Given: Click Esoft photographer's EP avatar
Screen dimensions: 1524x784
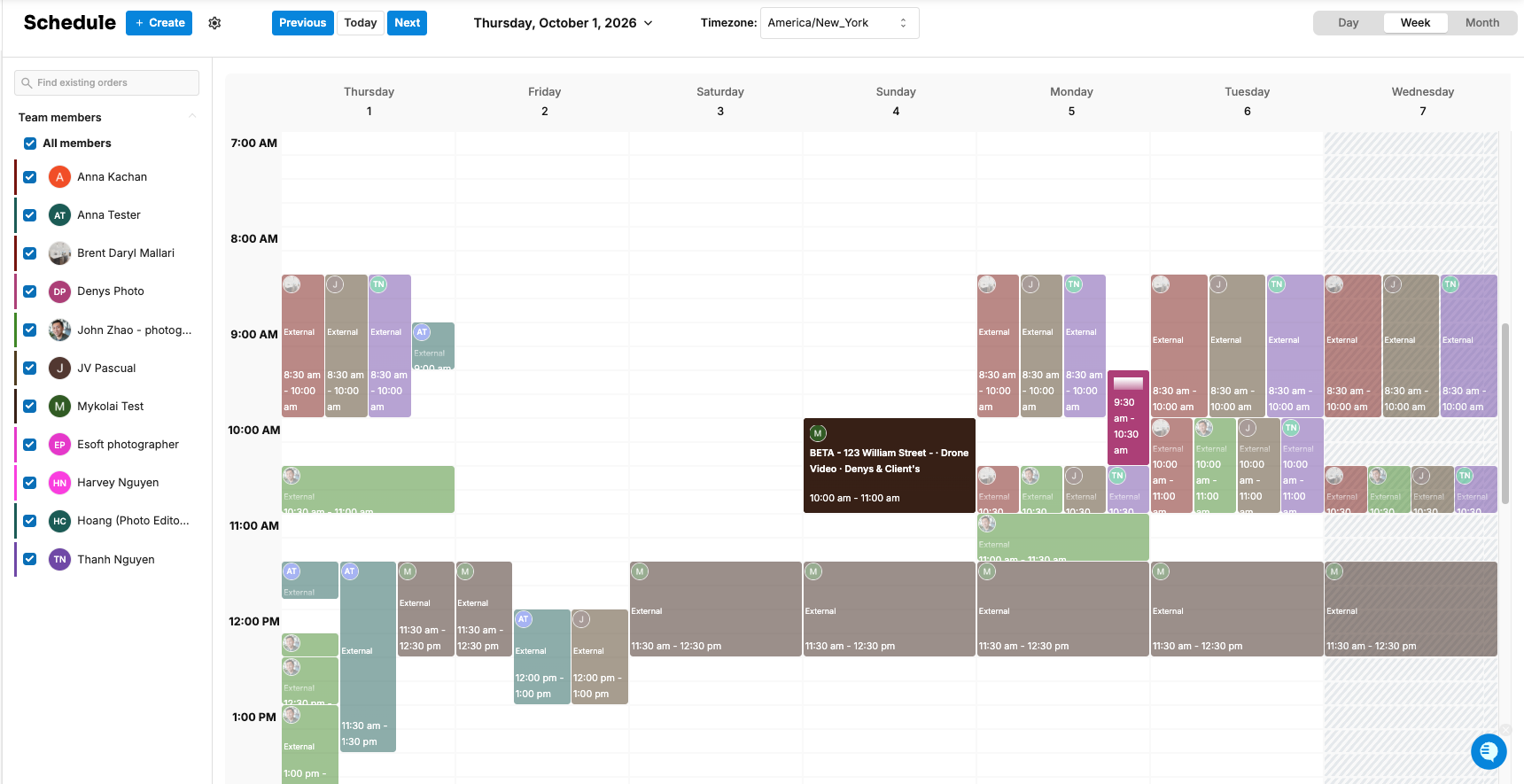Looking at the screenshot, I should [59, 445].
